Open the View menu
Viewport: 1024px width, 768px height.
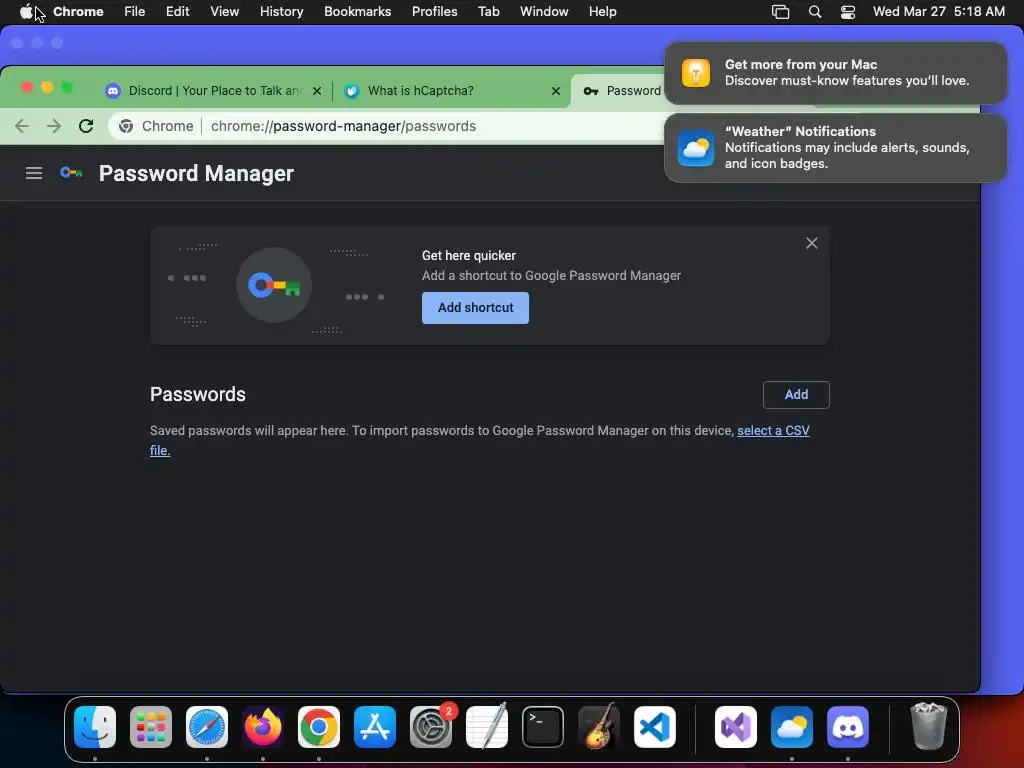pos(225,11)
